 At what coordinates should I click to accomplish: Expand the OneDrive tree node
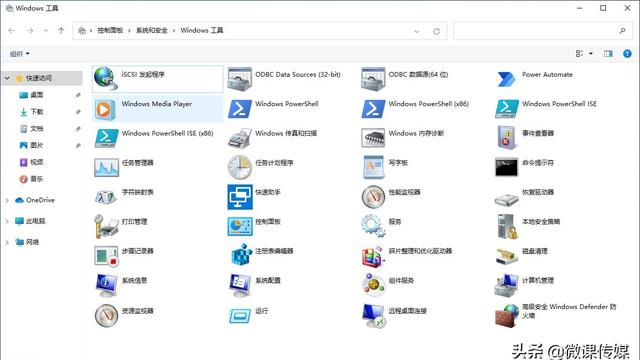[7, 200]
